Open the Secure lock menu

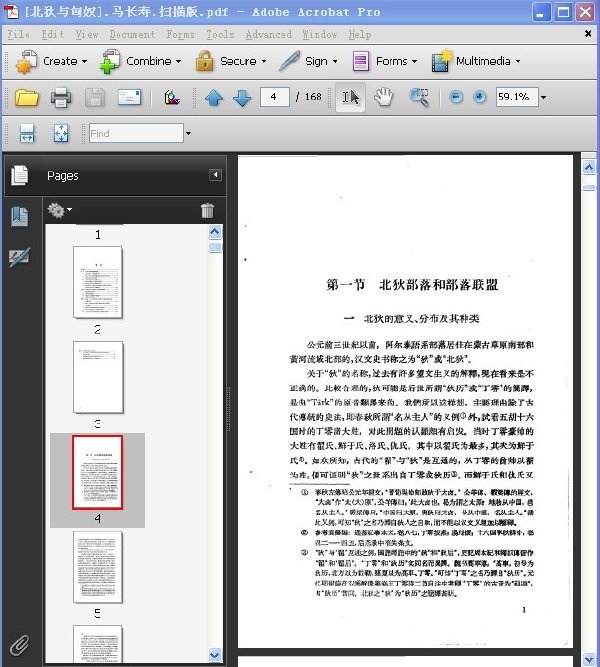click(231, 61)
